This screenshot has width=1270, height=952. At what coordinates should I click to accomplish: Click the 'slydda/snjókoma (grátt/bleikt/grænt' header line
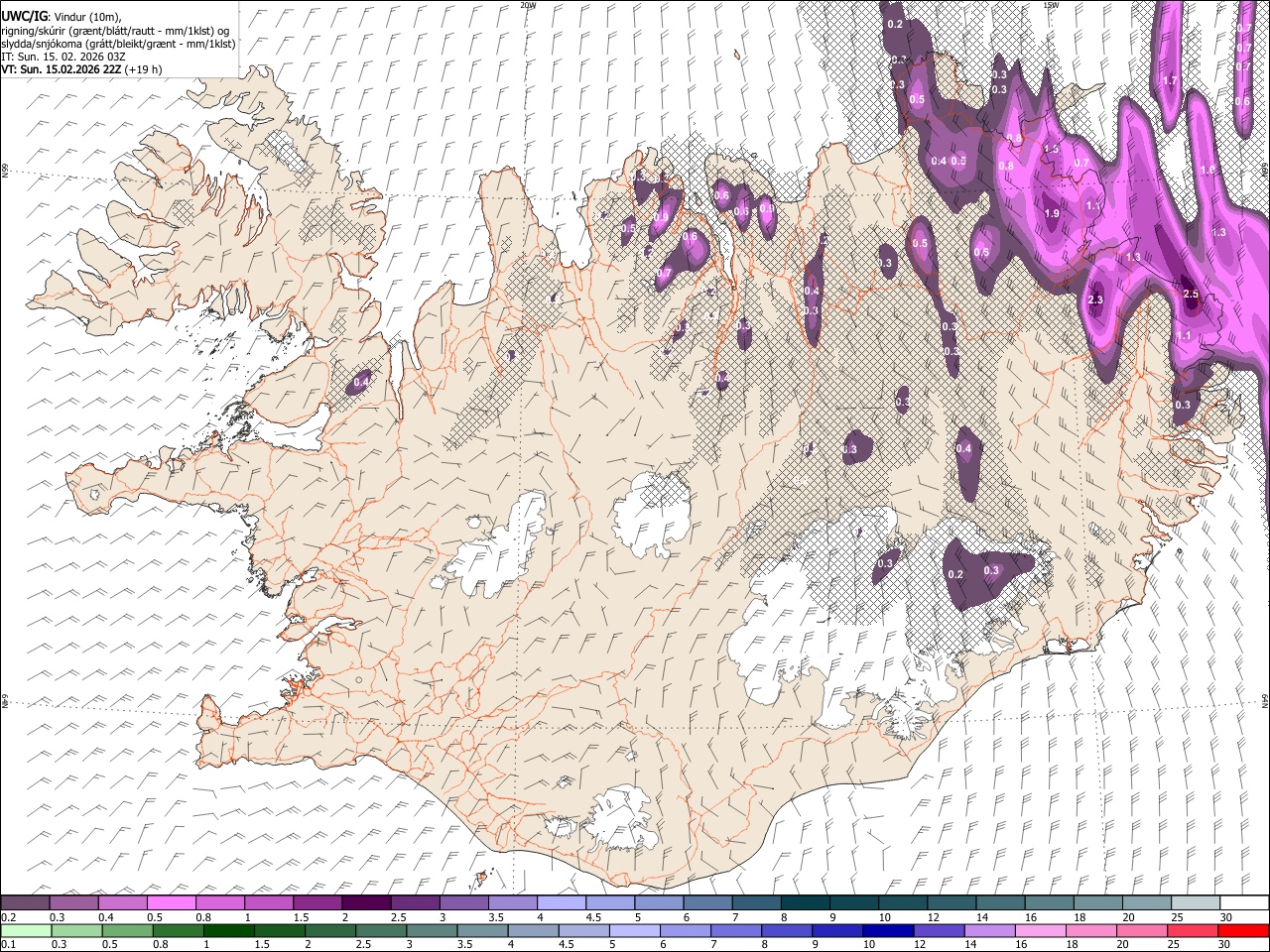click(x=118, y=44)
